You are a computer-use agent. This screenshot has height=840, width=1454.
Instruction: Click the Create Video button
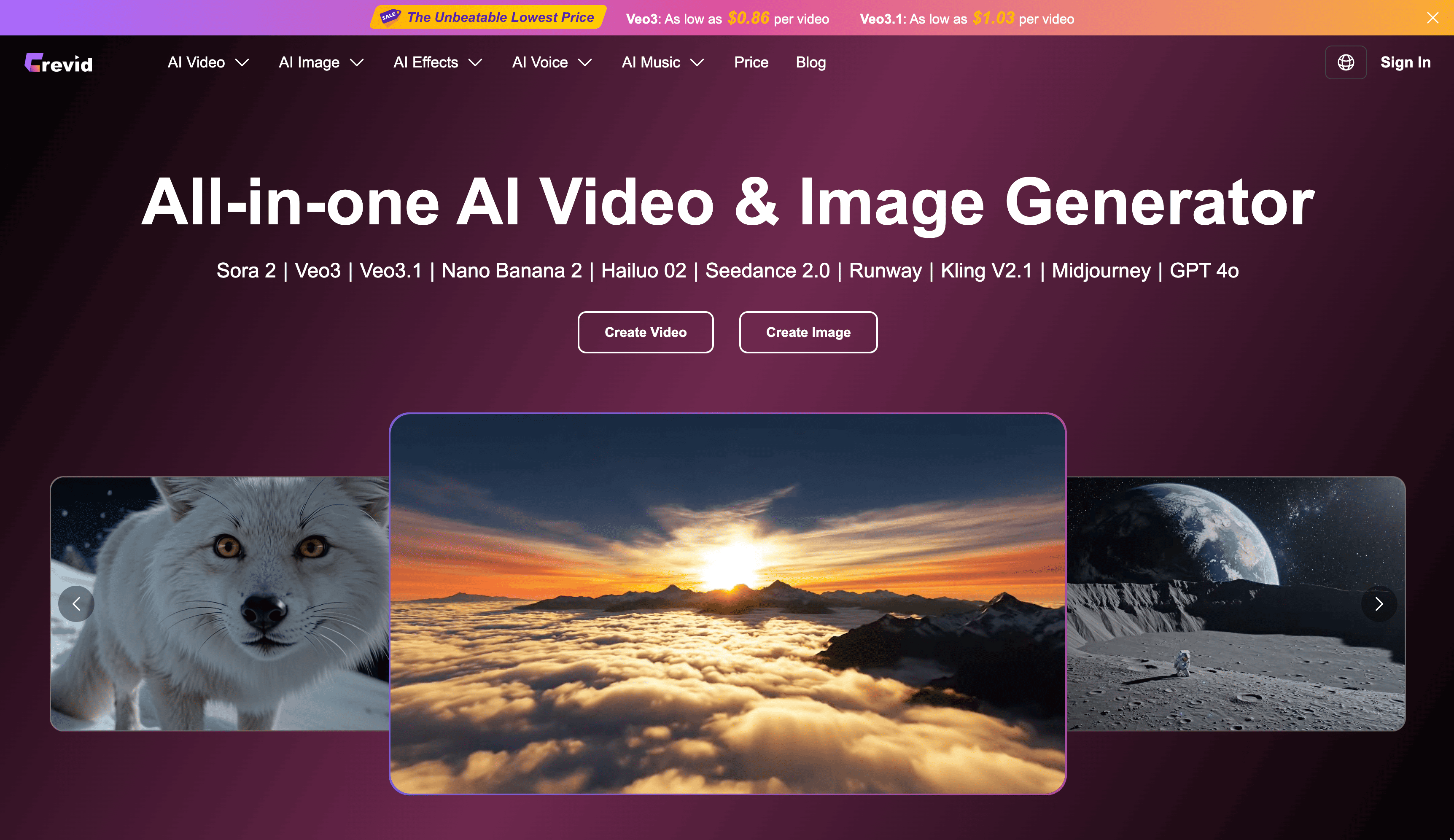[x=645, y=332]
